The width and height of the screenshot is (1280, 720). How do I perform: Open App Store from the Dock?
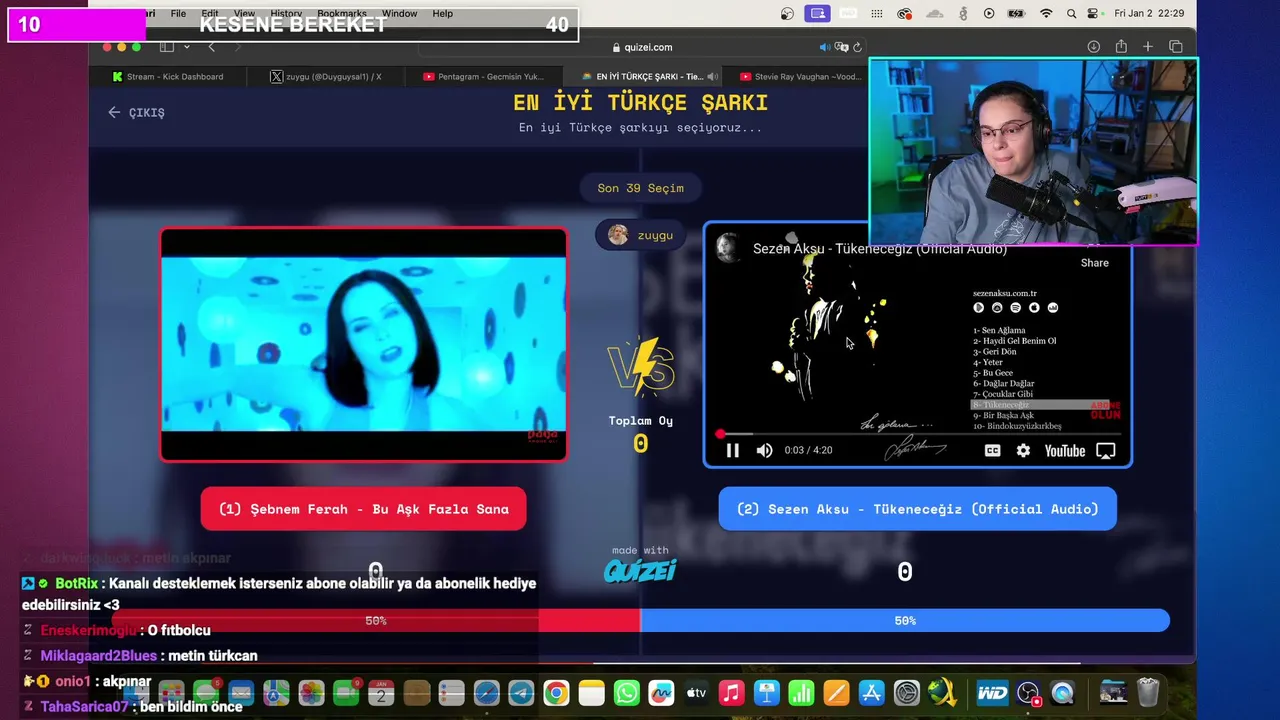point(871,692)
